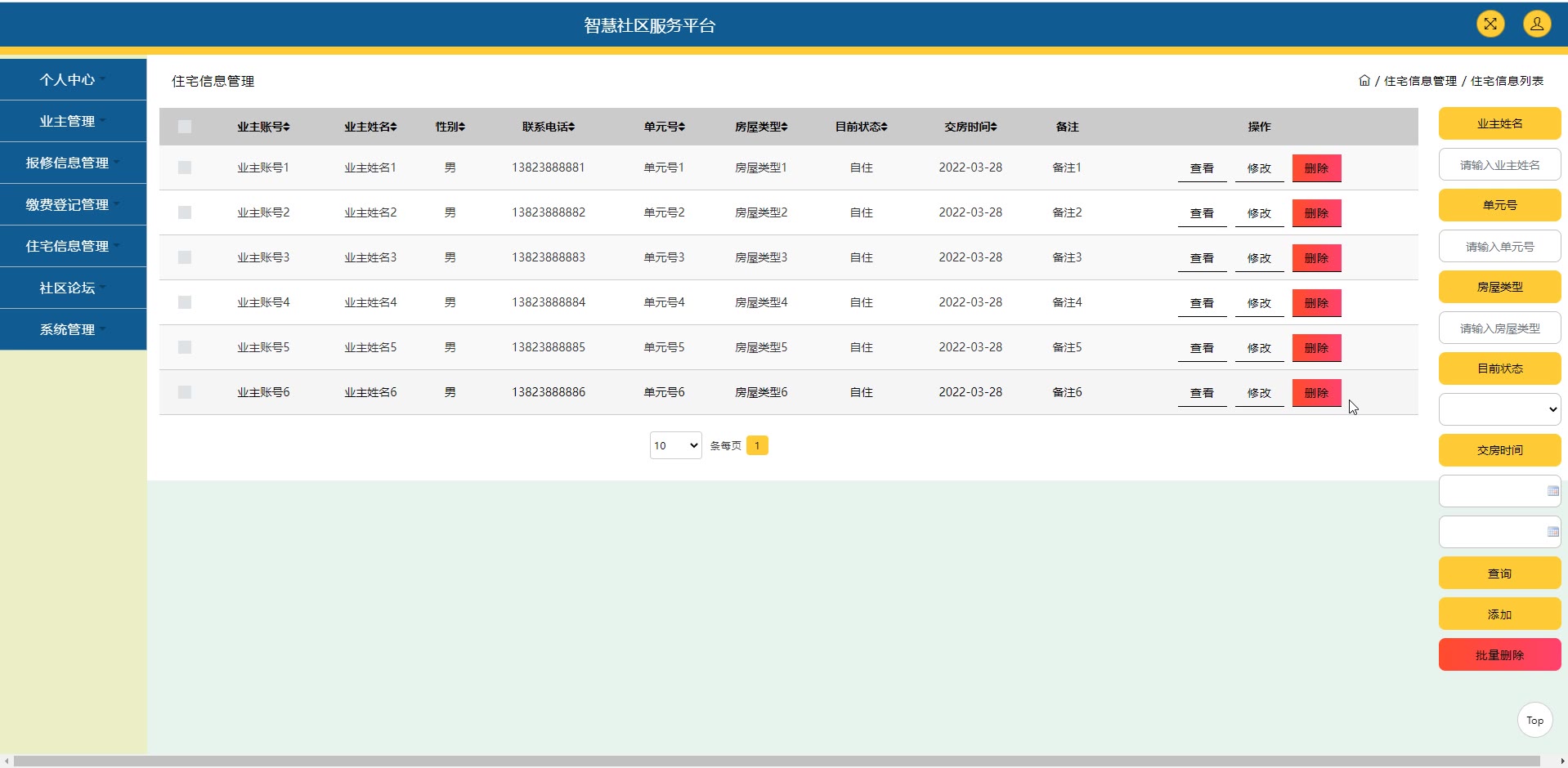Open the 目前状态 filter dropdown
This screenshot has height=768, width=1568.
click(1499, 409)
